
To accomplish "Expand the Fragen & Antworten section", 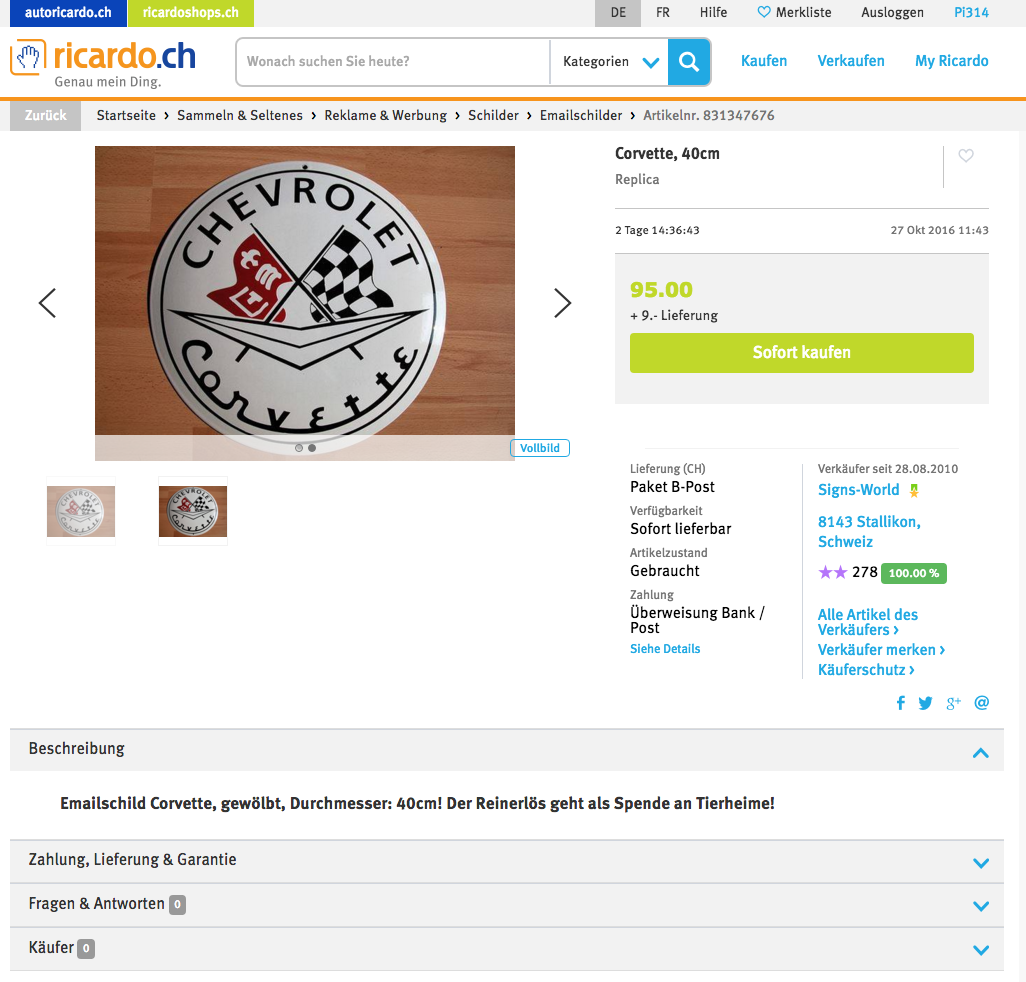I will [x=506, y=905].
